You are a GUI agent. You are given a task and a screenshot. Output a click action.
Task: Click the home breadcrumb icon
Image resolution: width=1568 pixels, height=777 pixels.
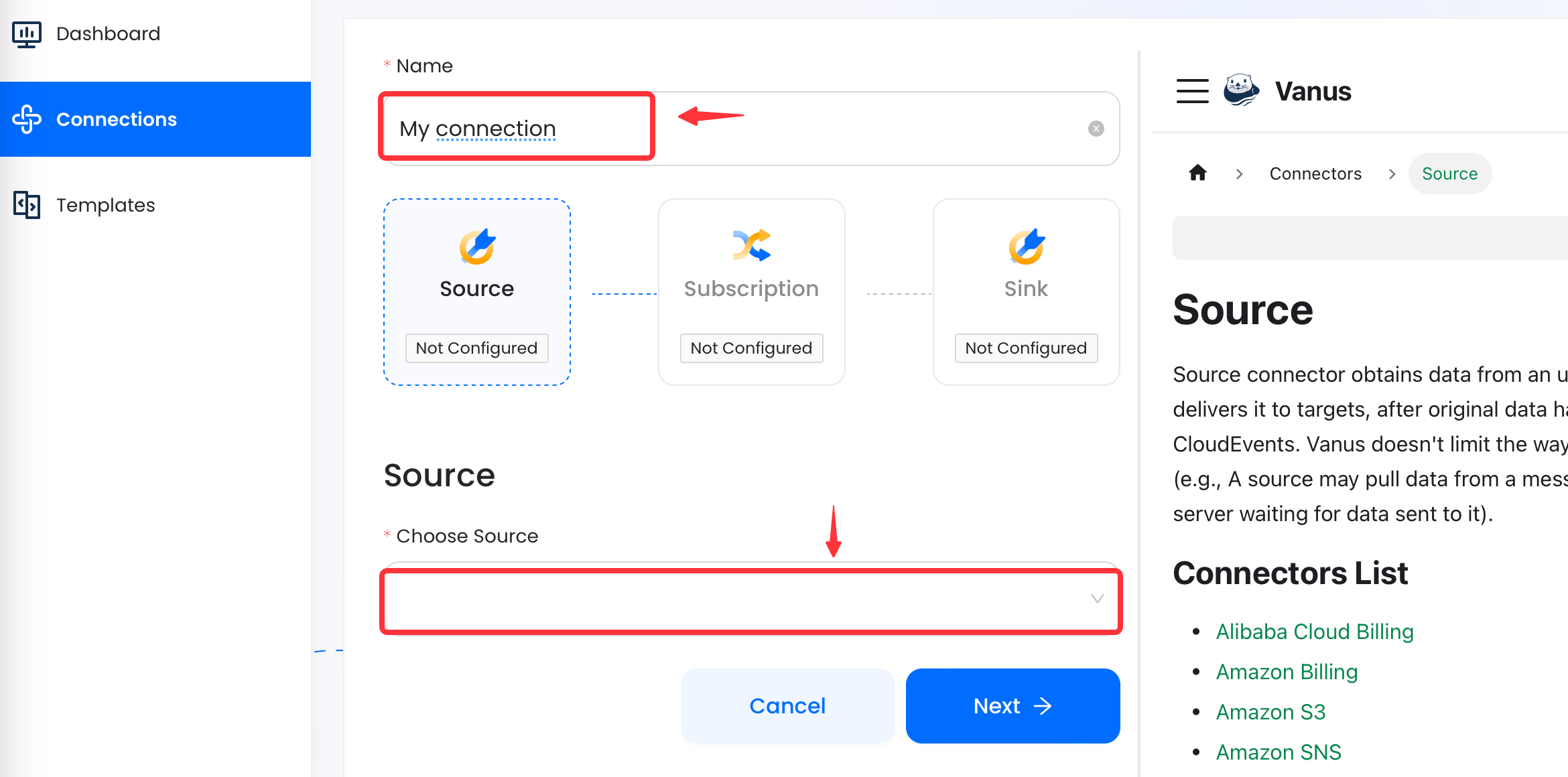(1197, 173)
